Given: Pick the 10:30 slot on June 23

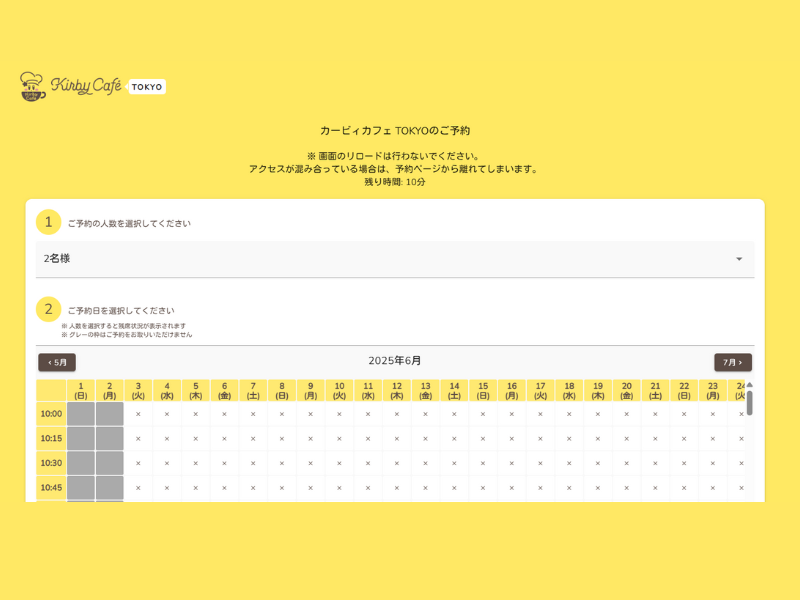Looking at the screenshot, I should 713,463.
